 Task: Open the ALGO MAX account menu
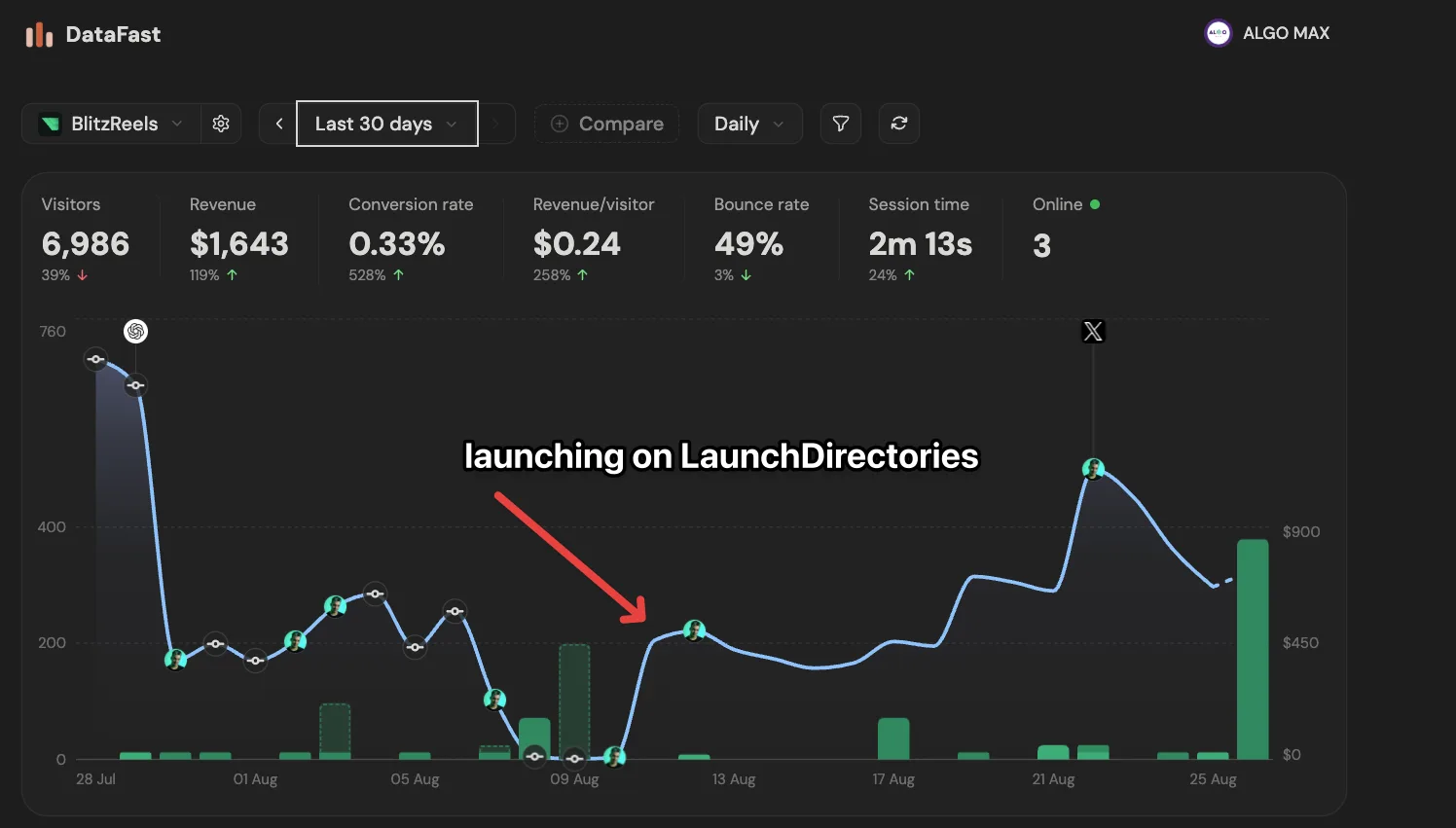pyautogui.click(x=1267, y=33)
